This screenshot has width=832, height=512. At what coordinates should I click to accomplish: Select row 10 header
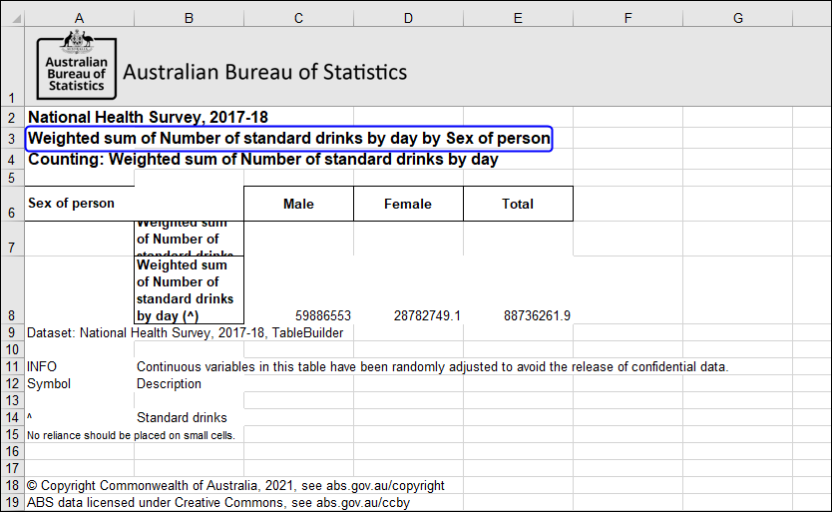click(x=12, y=350)
